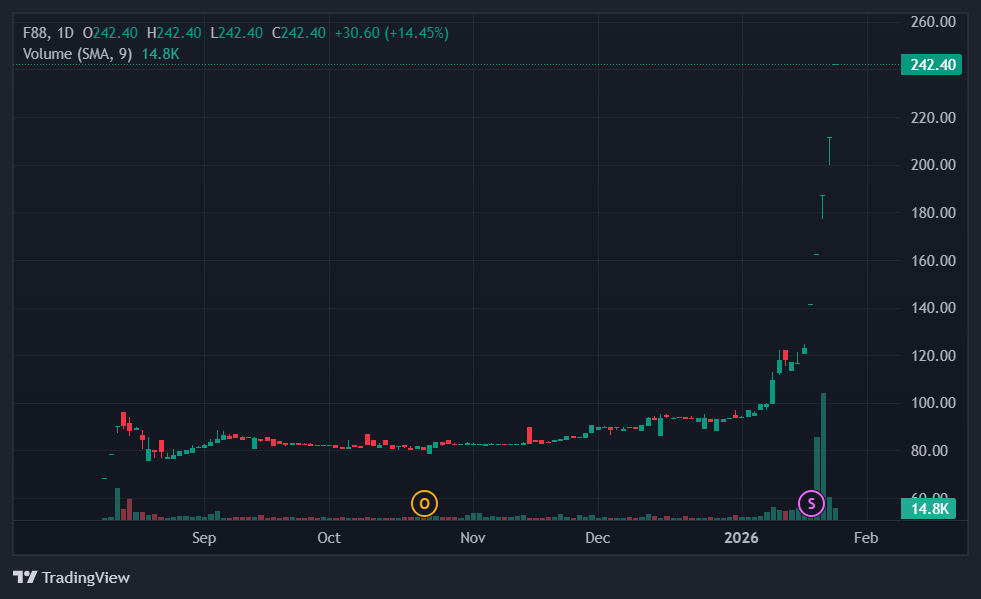This screenshot has width=981, height=599.
Task: Click the F88, 1D symbol title
Action: (x=49, y=33)
